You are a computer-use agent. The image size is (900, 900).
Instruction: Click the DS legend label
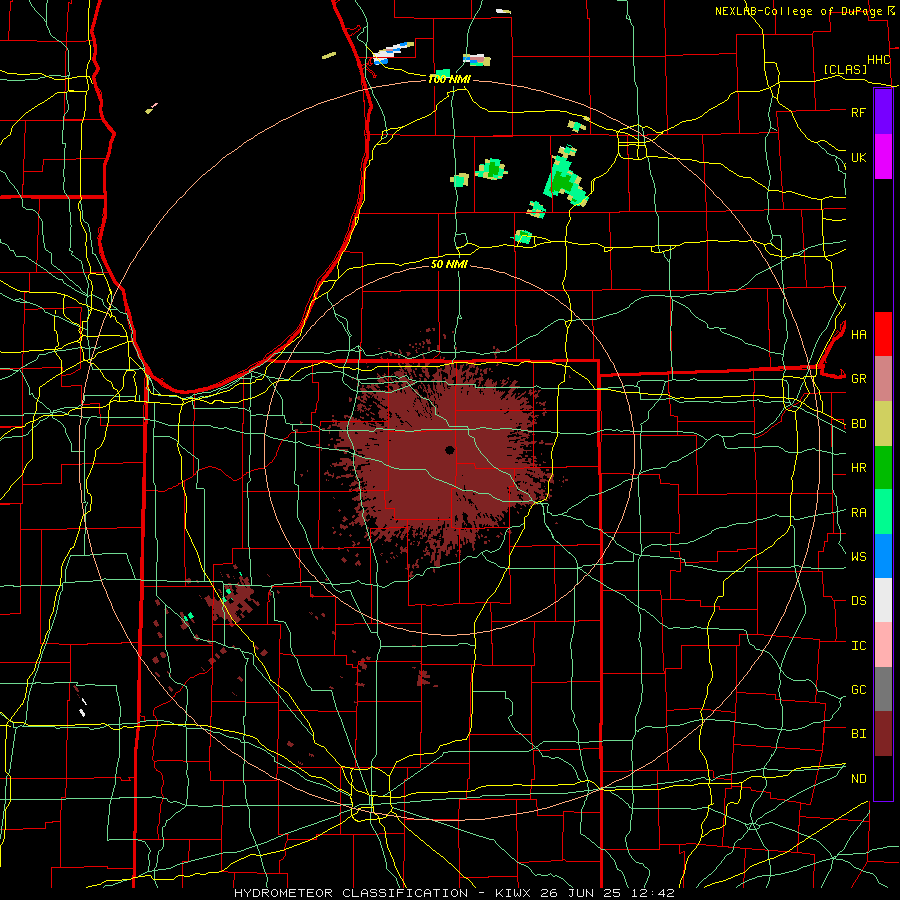point(858,601)
